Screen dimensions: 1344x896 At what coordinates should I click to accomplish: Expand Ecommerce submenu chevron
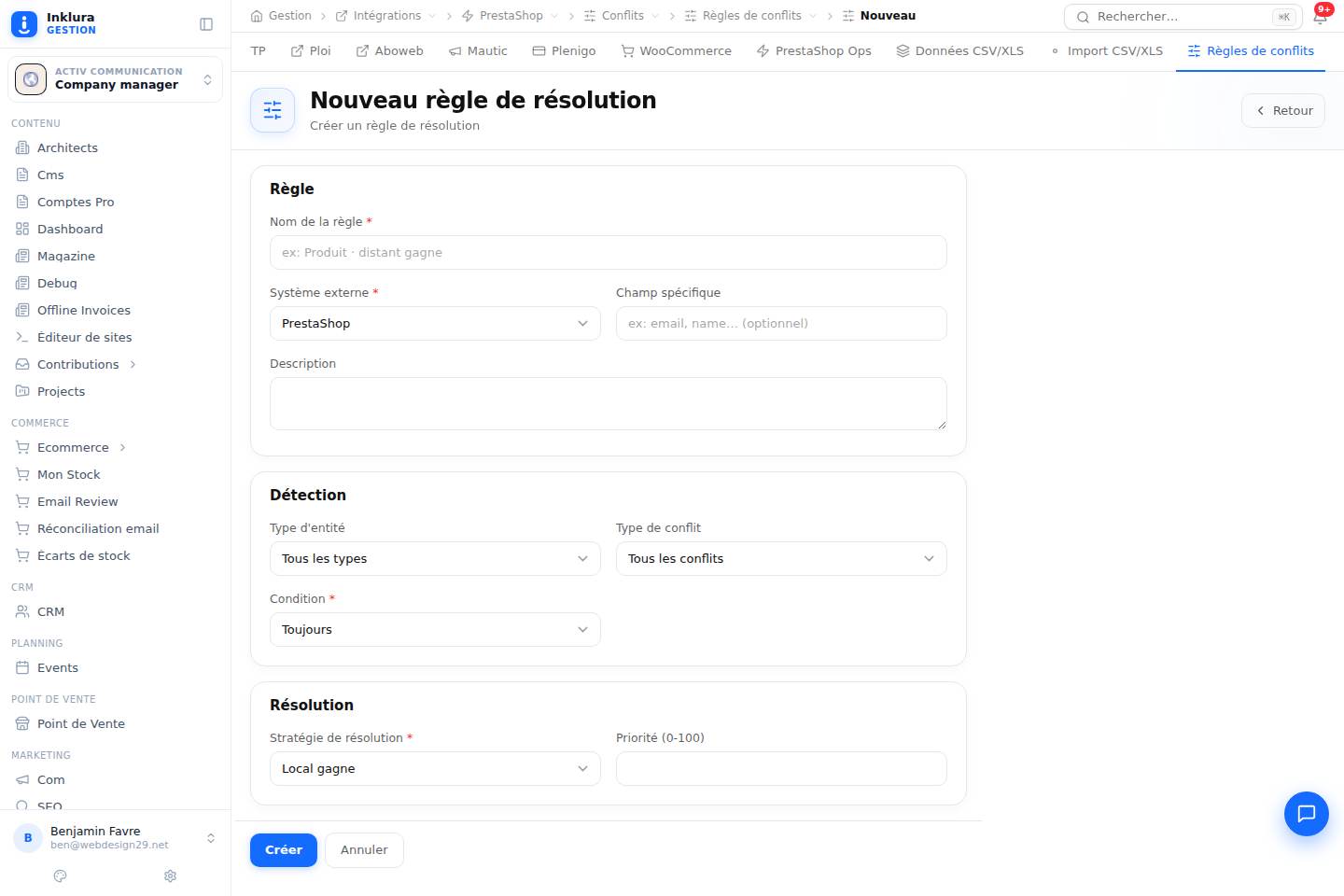(x=123, y=447)
